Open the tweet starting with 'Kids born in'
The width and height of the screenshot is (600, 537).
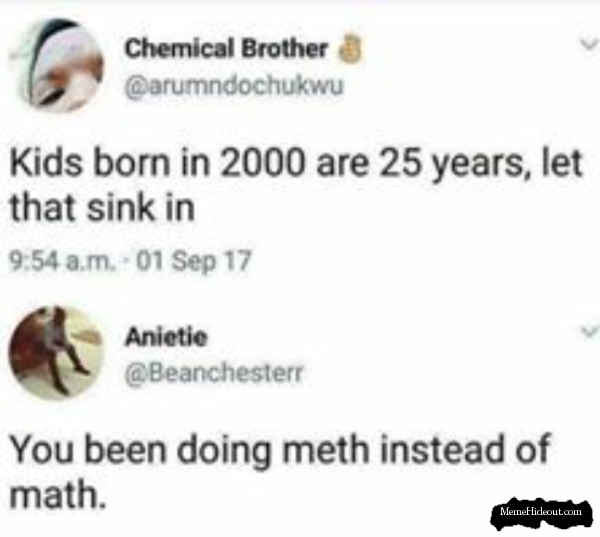click(x=295, y=185)
